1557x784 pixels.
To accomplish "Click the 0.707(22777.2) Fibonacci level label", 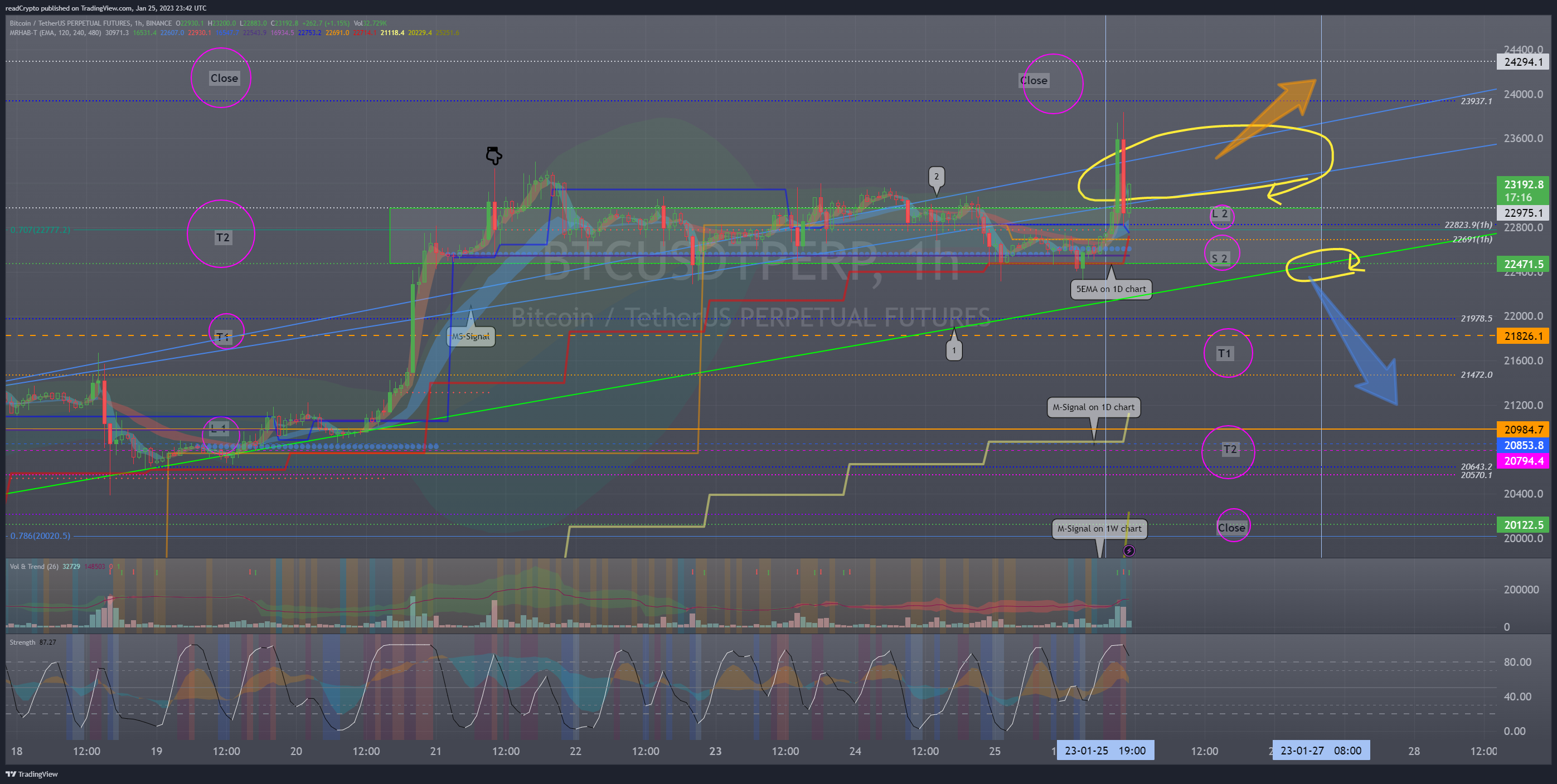I will [x=40, y=230].
